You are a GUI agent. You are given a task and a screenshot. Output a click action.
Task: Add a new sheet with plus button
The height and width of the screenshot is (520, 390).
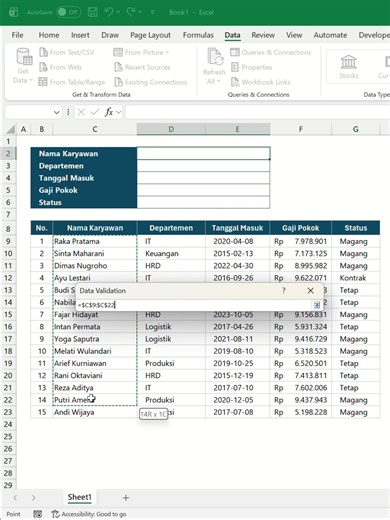click(126, 498)
